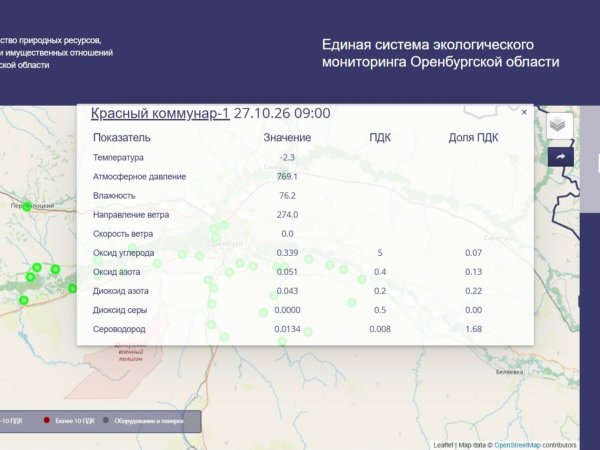Image resolution: width=600 pixels, height=450 pixels.
Task: Click the 'Доля ПДК' column header
Action: click(473, 137)
